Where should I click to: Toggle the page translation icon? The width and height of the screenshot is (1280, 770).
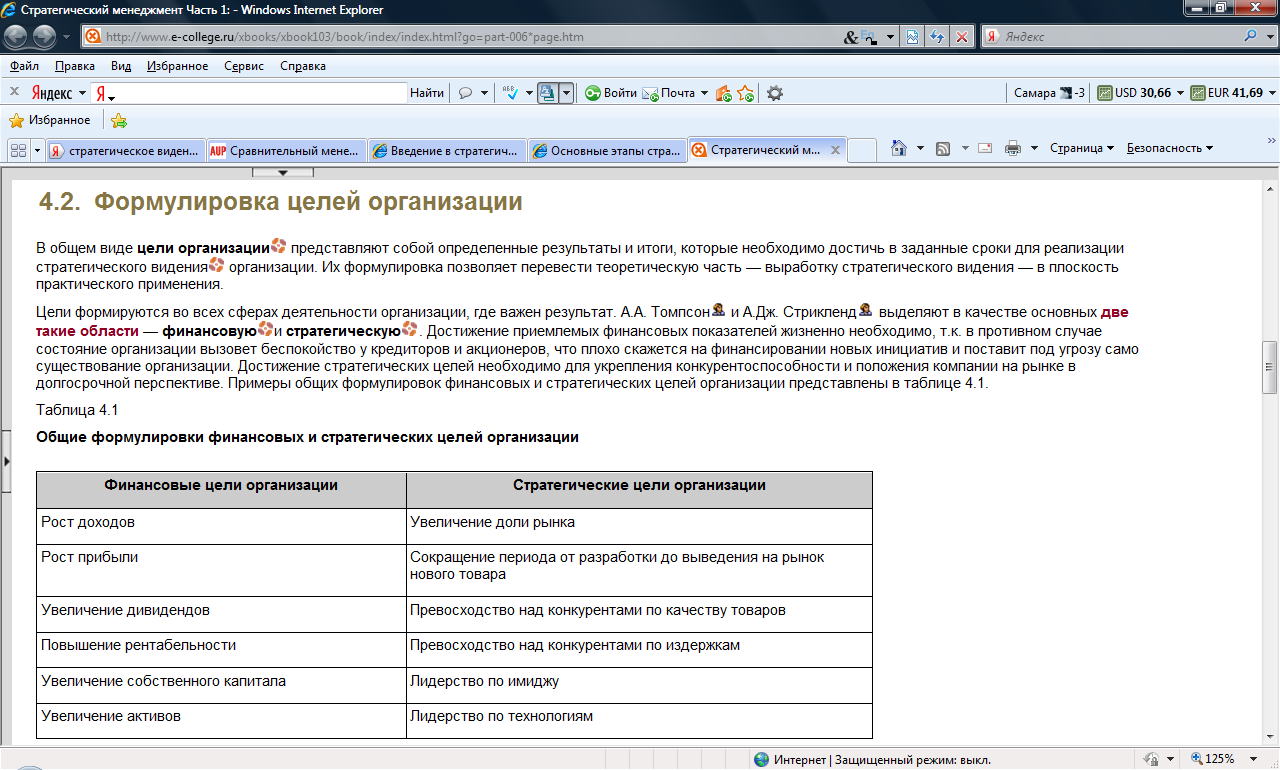point(547,93)
